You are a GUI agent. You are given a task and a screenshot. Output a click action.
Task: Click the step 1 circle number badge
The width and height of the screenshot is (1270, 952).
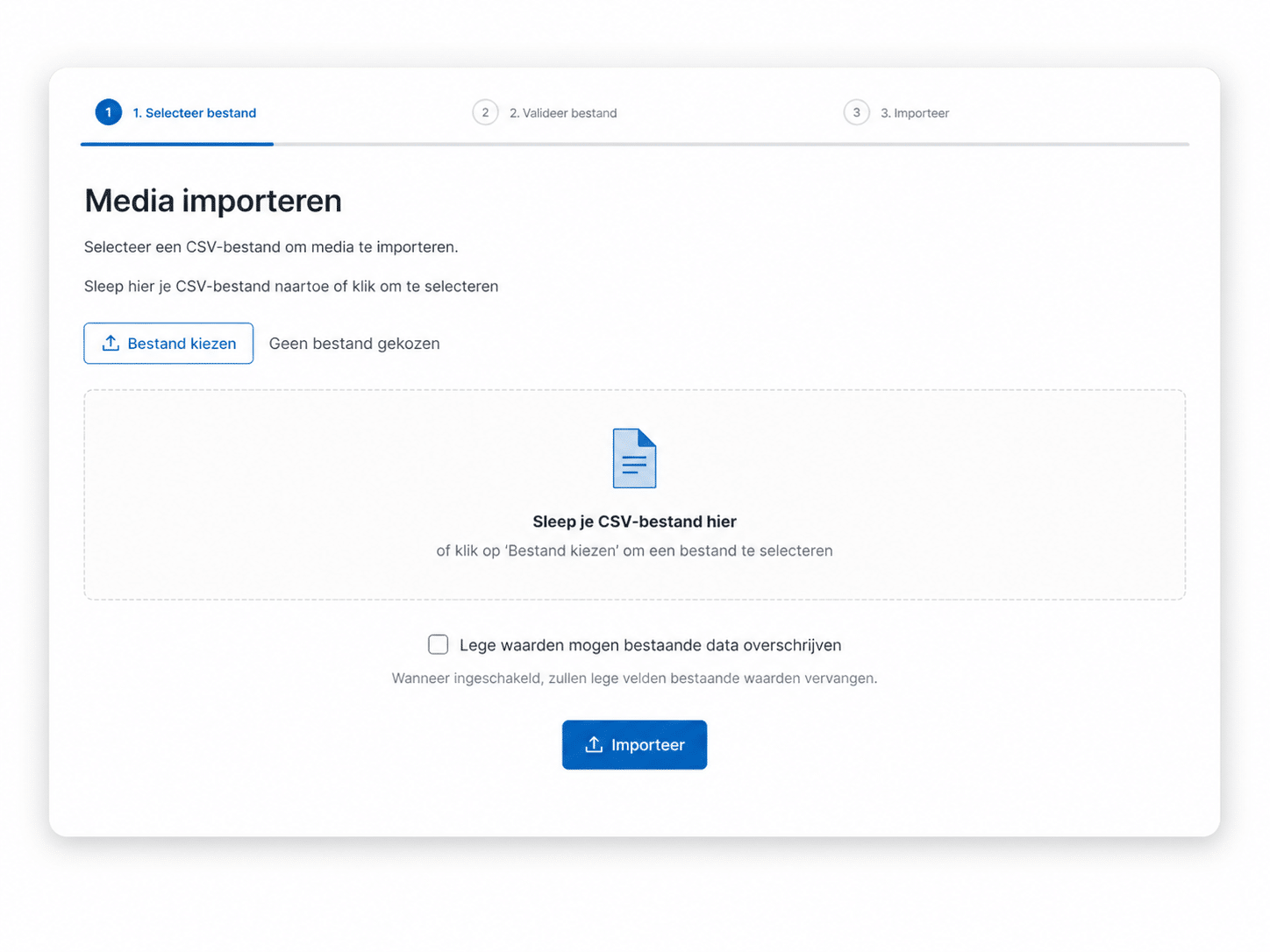pyautogui.click(x=109, y=112)
